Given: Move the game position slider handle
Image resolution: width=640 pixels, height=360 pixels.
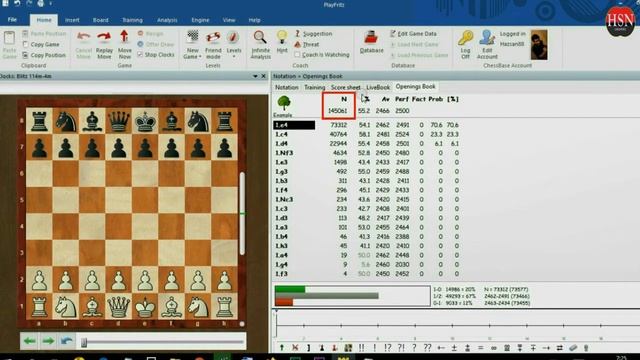Looking at the screenshot, I should [x=84, y=342].
